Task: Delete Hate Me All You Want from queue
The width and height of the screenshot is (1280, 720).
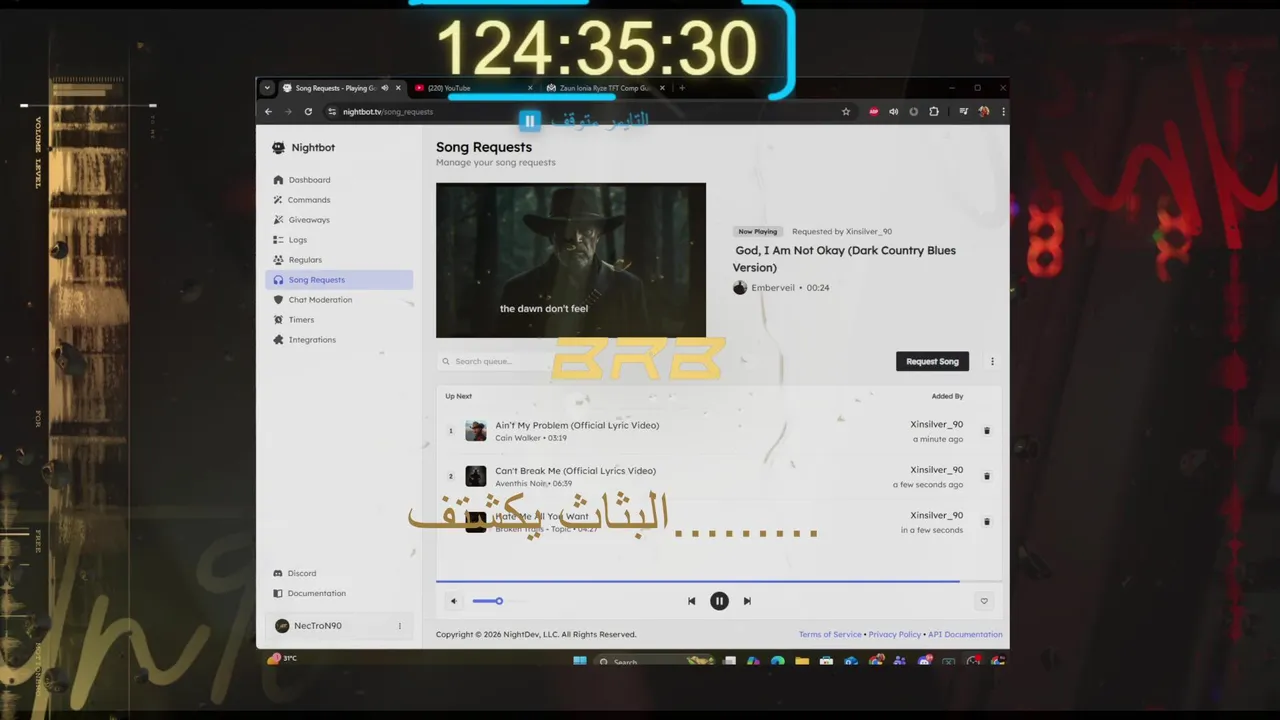Action: coord(986,522)
